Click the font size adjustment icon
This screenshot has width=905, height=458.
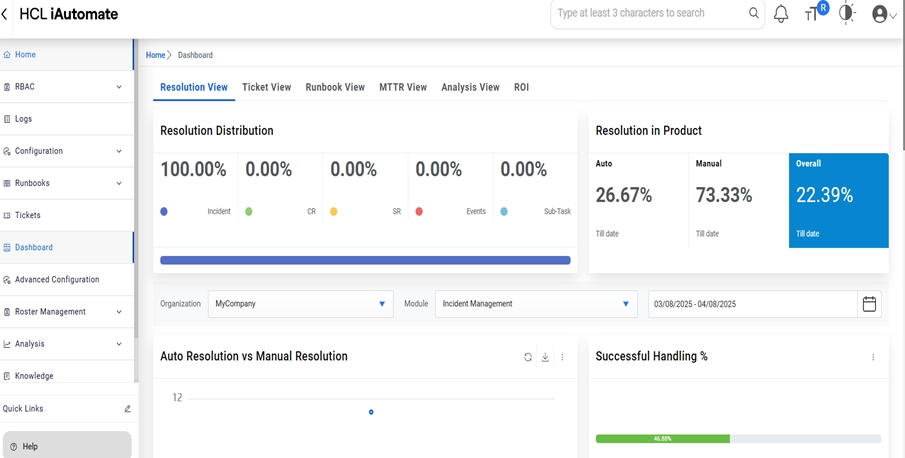[812, 14]
